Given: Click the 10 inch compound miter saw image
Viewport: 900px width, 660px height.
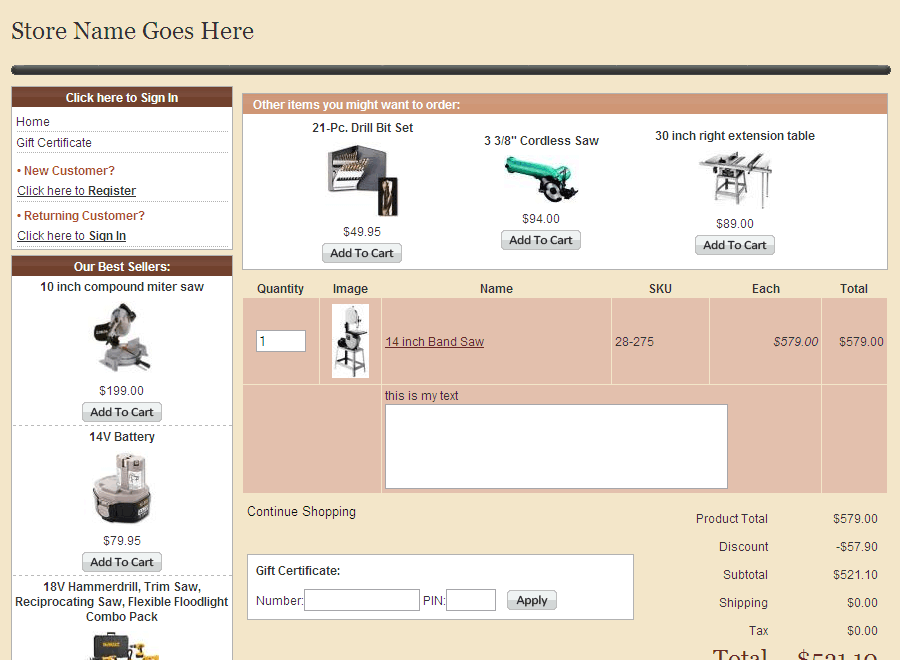Looking at the screenshot, I should (121, 337).
